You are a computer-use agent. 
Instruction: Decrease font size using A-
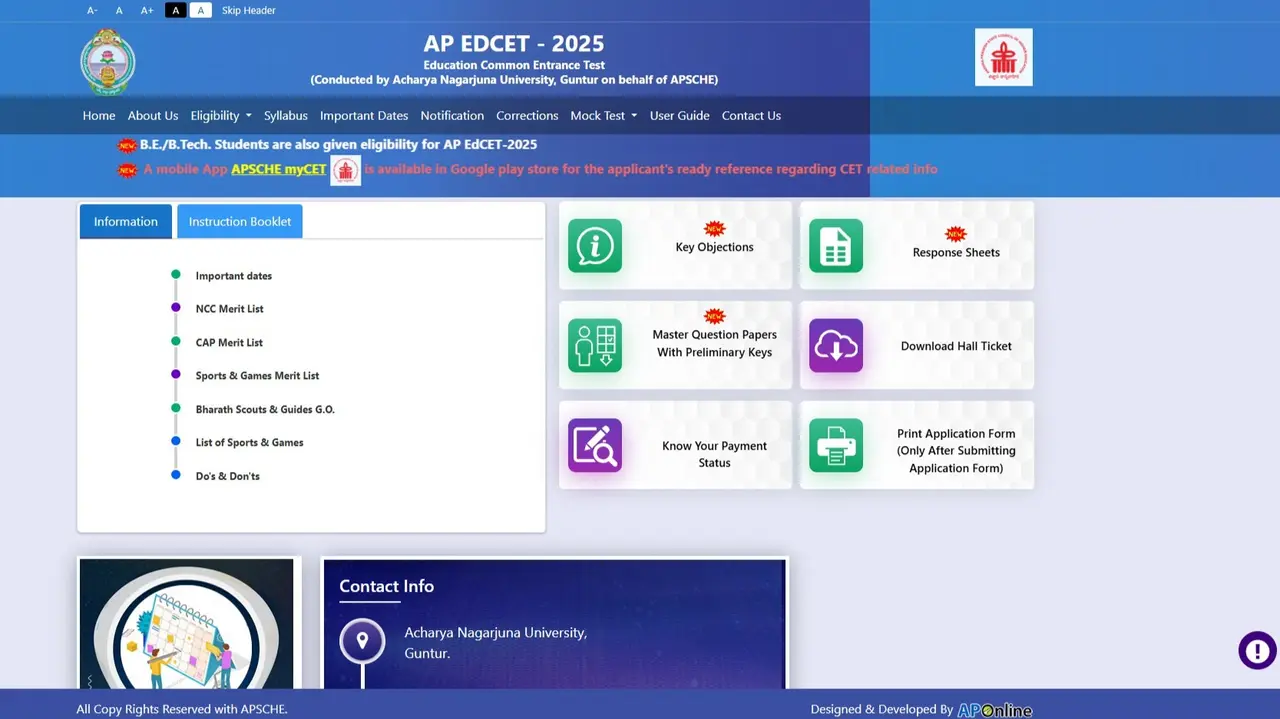click(91, 10)
